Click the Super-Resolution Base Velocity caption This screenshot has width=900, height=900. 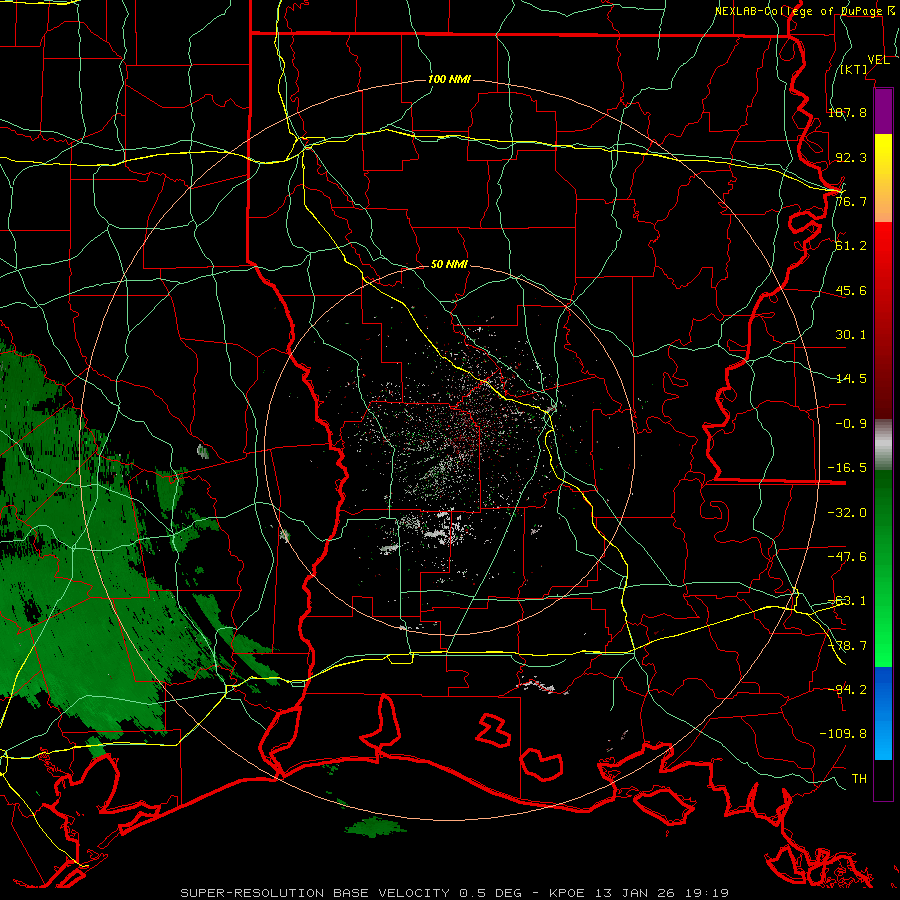[x=455, y=893]
